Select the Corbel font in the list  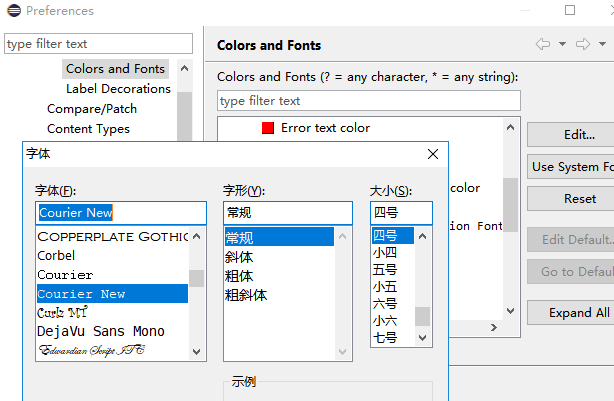(x=56, y=256)
